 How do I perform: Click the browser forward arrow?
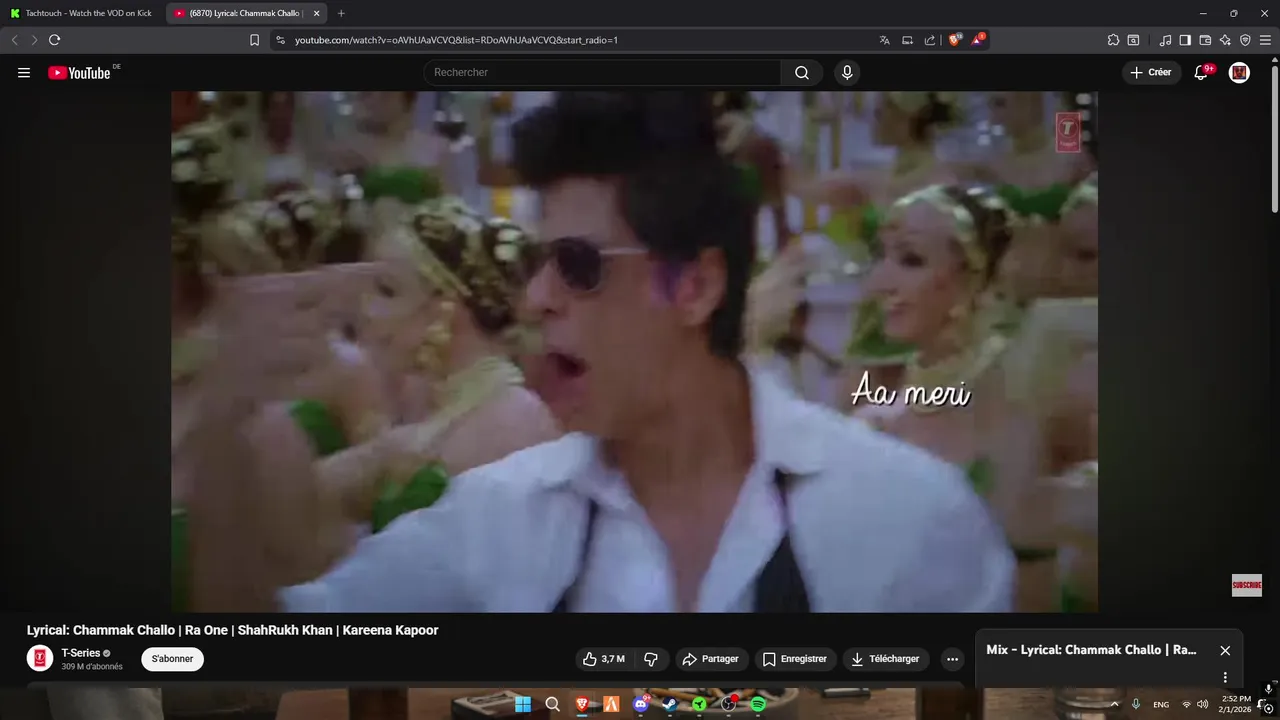[34, 40]
